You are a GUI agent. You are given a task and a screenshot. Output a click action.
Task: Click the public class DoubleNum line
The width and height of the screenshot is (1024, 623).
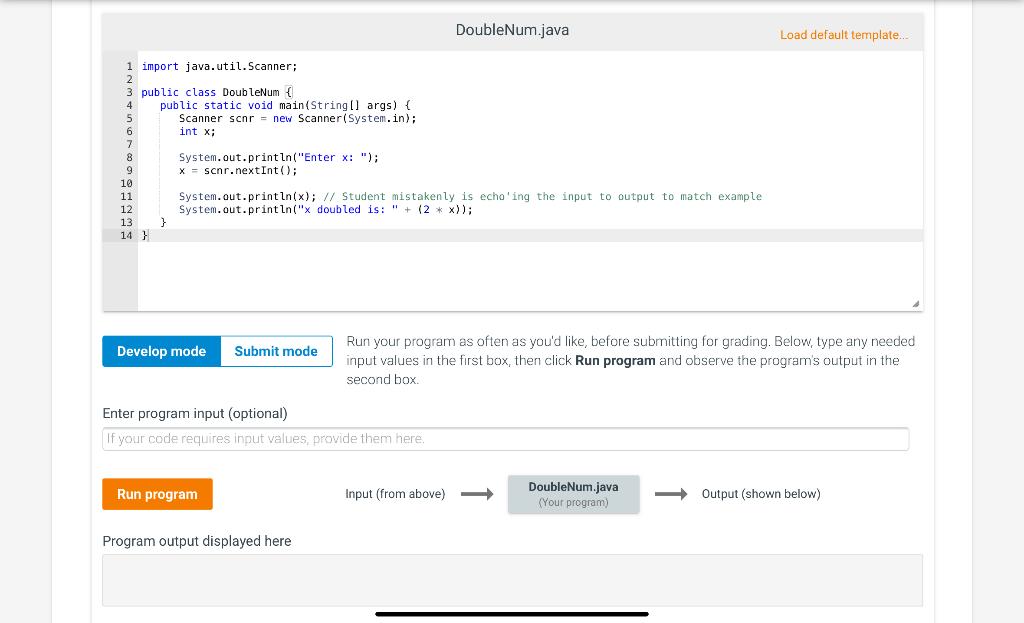(217, 92)
